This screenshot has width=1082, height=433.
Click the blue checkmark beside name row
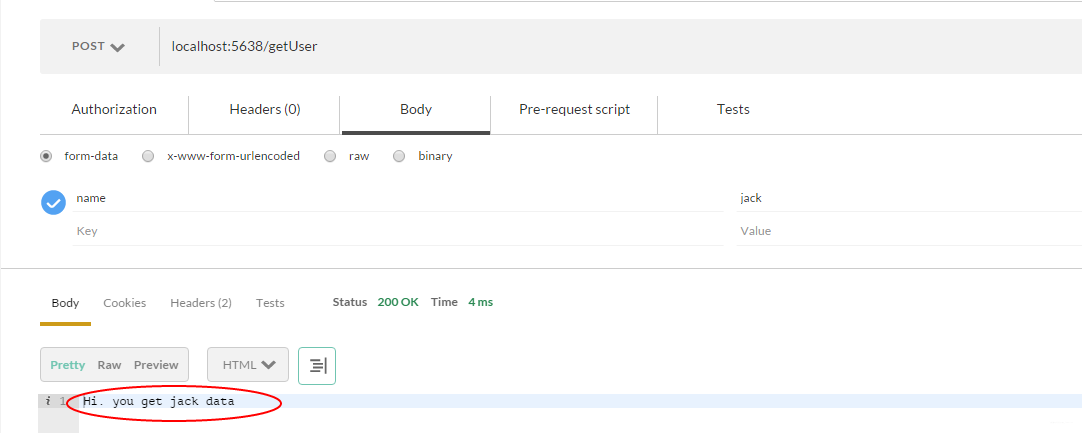pyautogui.click(x=53, y=202)
